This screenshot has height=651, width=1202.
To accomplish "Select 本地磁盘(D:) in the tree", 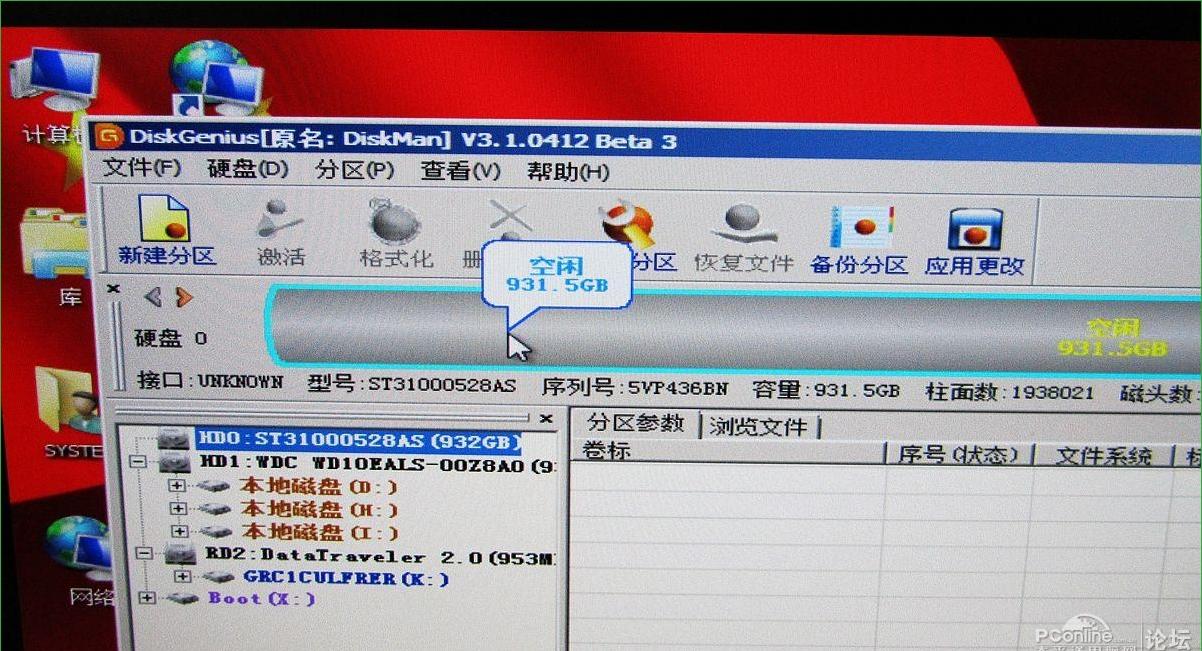I will (318, 487).
